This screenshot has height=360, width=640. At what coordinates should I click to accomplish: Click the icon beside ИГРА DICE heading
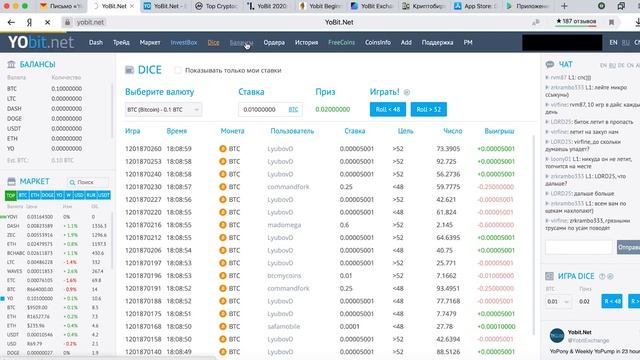pyautogui.click(x=549, y=276)
